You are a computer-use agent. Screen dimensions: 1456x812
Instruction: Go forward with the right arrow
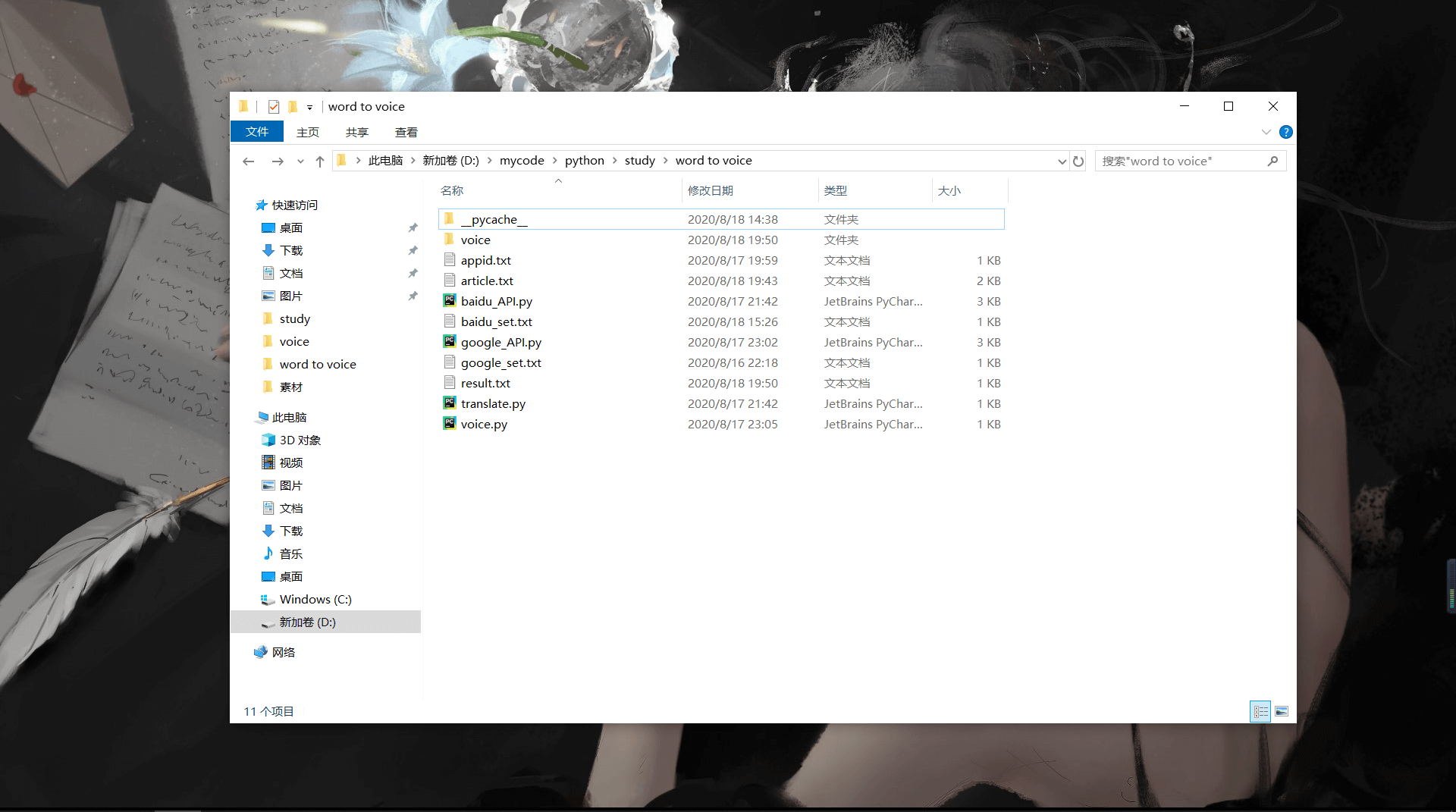pyautogui.click(x=278, y=161)
